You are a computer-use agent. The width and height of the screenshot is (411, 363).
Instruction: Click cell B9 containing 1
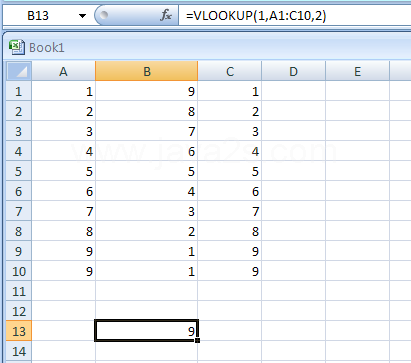pos(147,251)
